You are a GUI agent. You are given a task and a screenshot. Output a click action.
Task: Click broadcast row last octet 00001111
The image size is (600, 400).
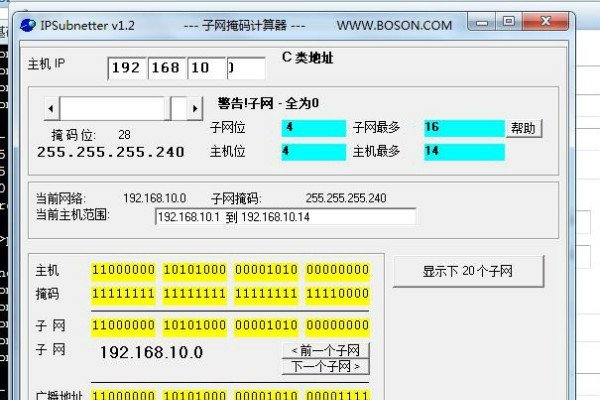tap(338, 395)
